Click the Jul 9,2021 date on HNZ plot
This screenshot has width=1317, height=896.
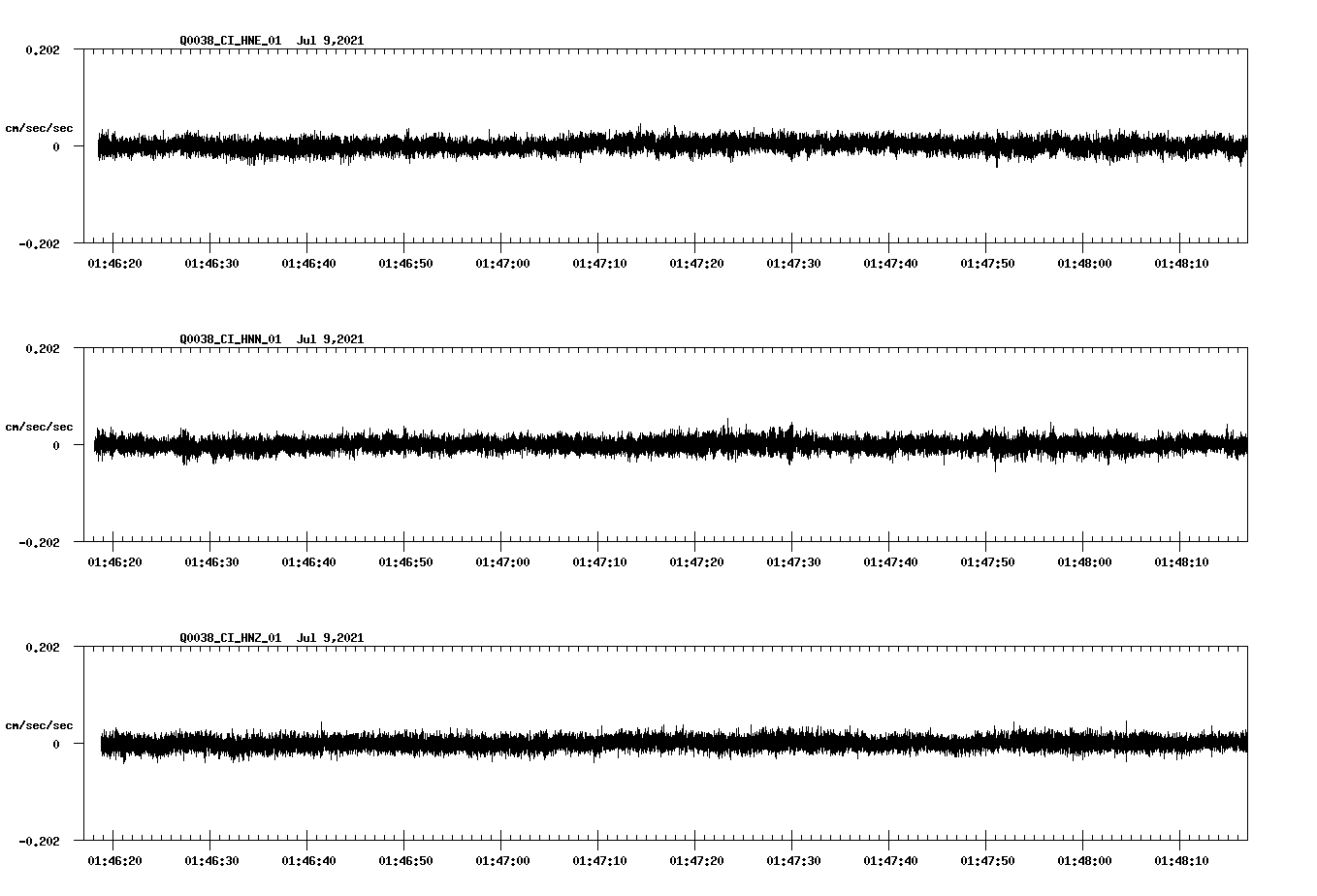(x=331, y=638)
